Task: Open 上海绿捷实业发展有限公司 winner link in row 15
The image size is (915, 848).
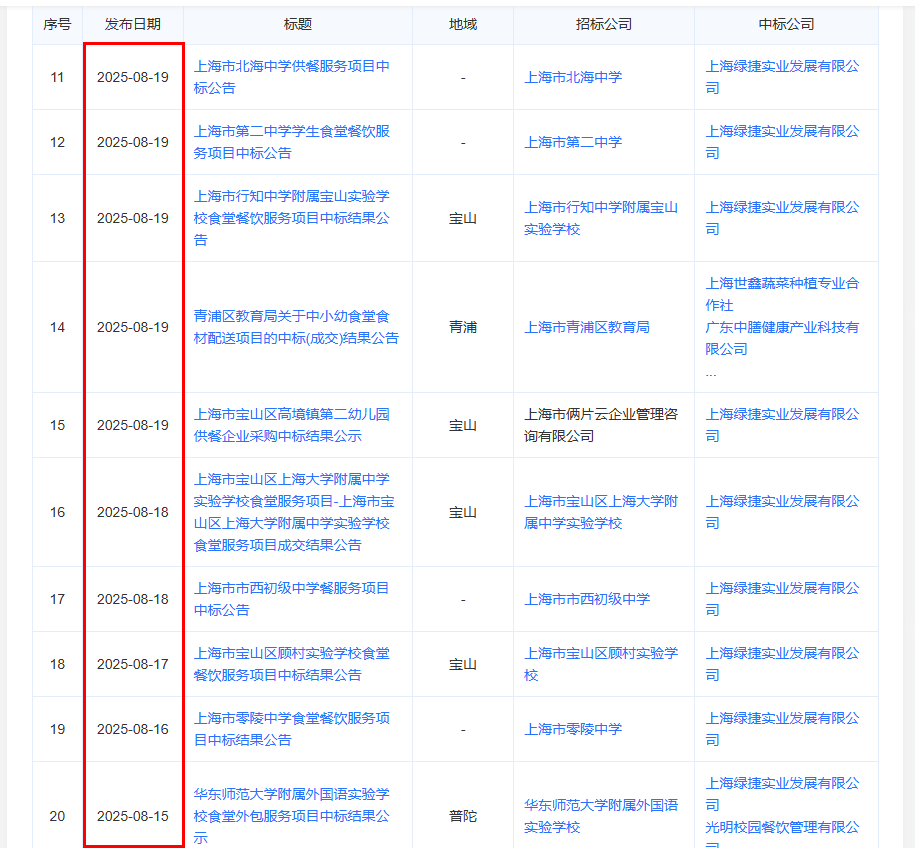Action: [x=783, y=425]
